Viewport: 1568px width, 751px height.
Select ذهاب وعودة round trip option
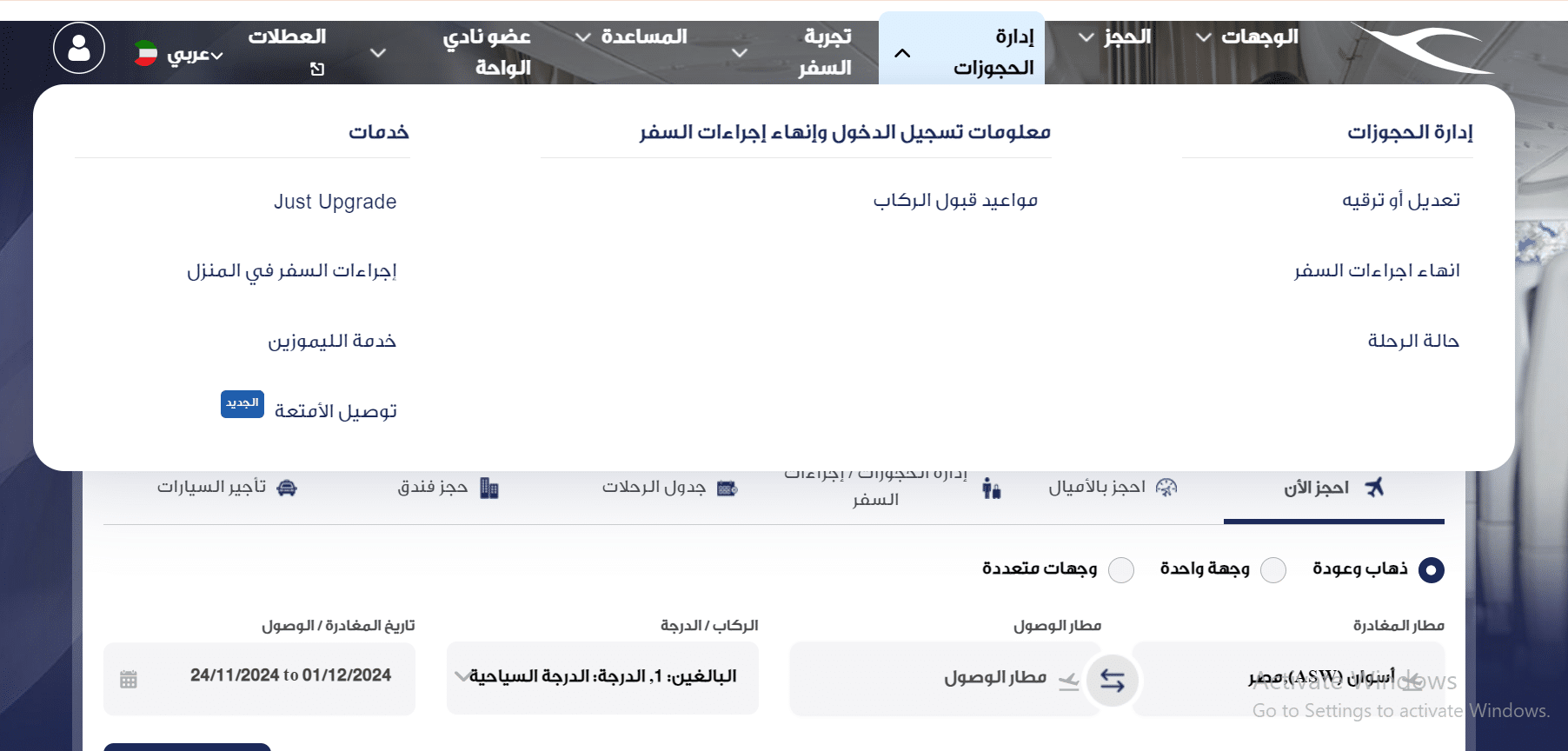coord(1431,570)
